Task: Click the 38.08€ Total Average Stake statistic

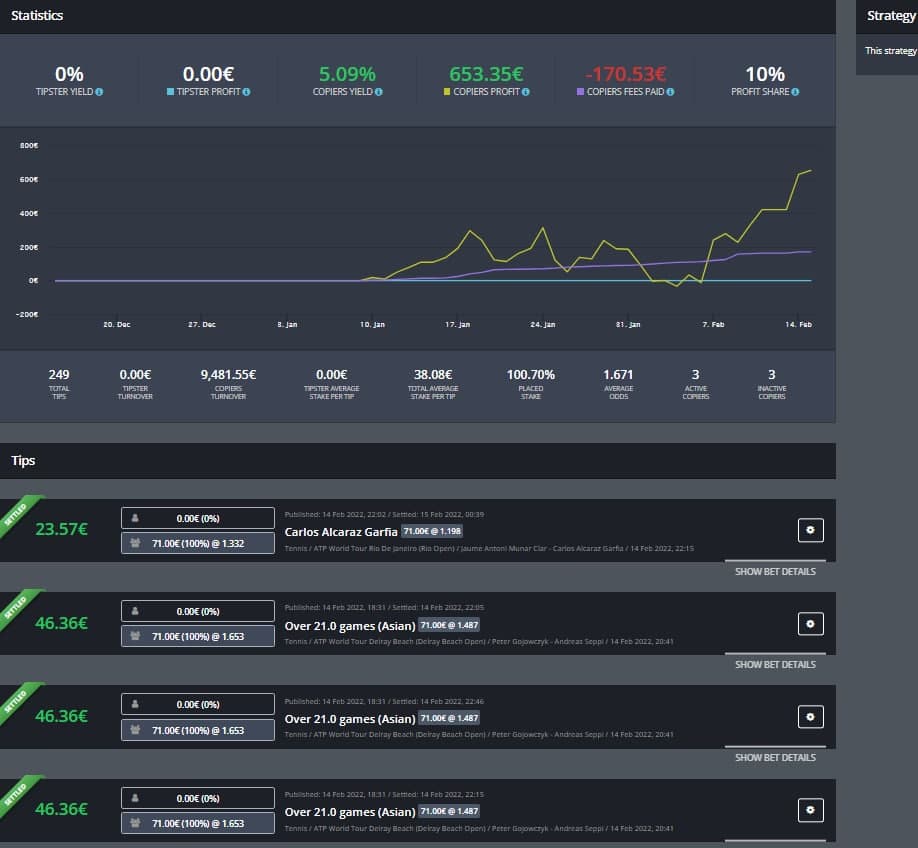Action: [433, 384]
